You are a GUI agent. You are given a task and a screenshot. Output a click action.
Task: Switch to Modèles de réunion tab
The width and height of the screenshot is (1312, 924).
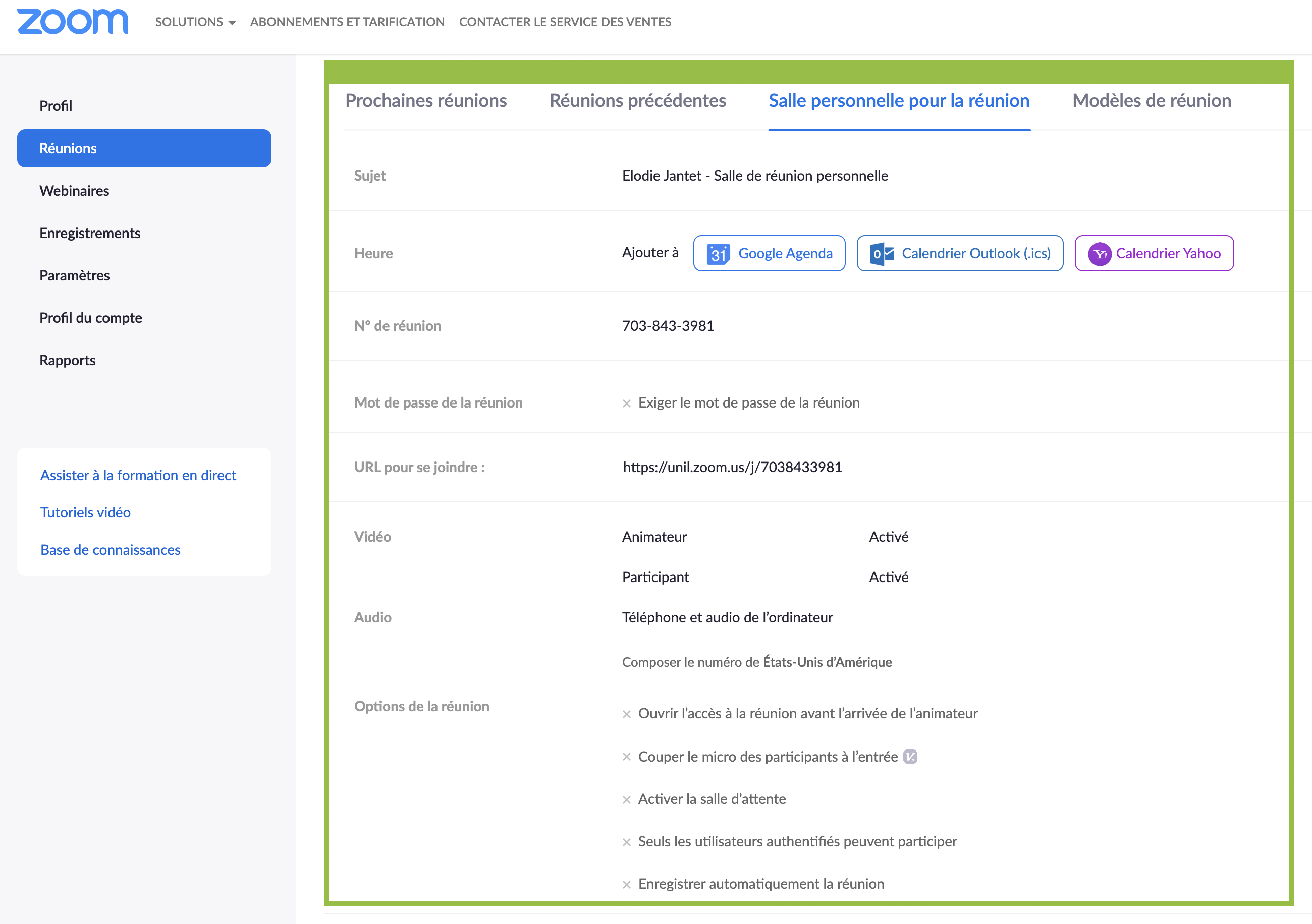(x=1152, y=101)
